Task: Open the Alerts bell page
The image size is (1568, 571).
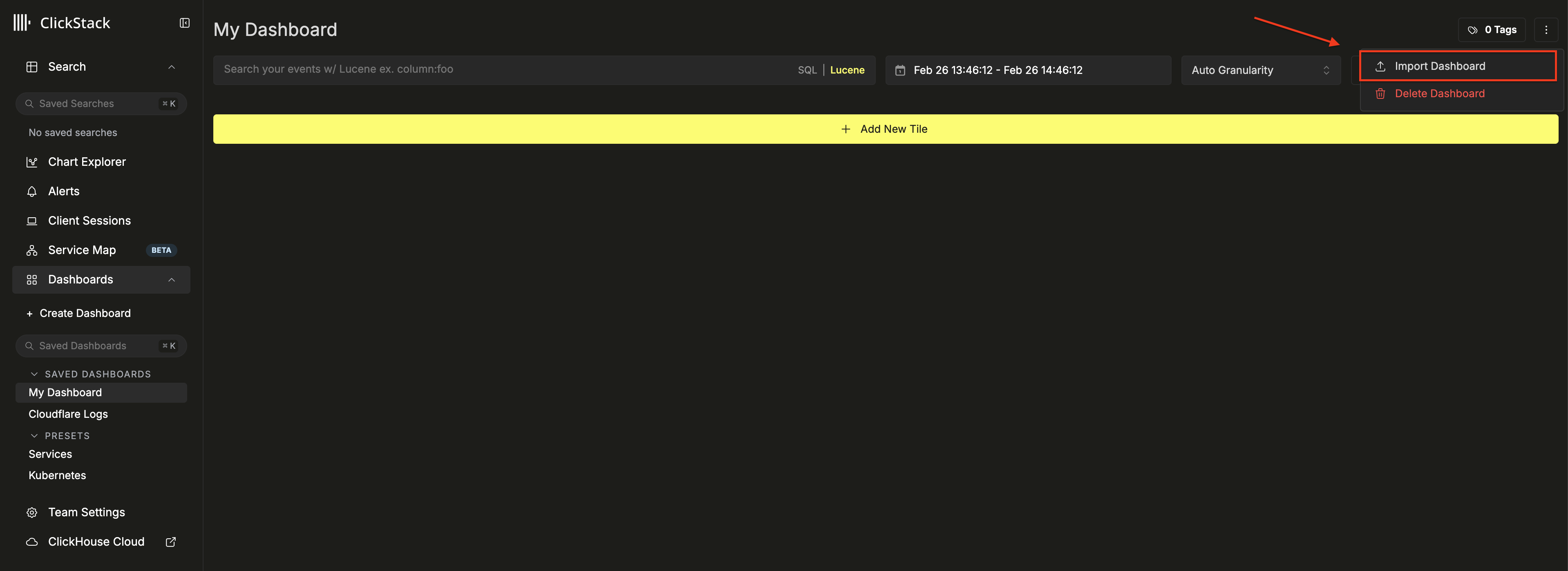Action: pos(63,191)
